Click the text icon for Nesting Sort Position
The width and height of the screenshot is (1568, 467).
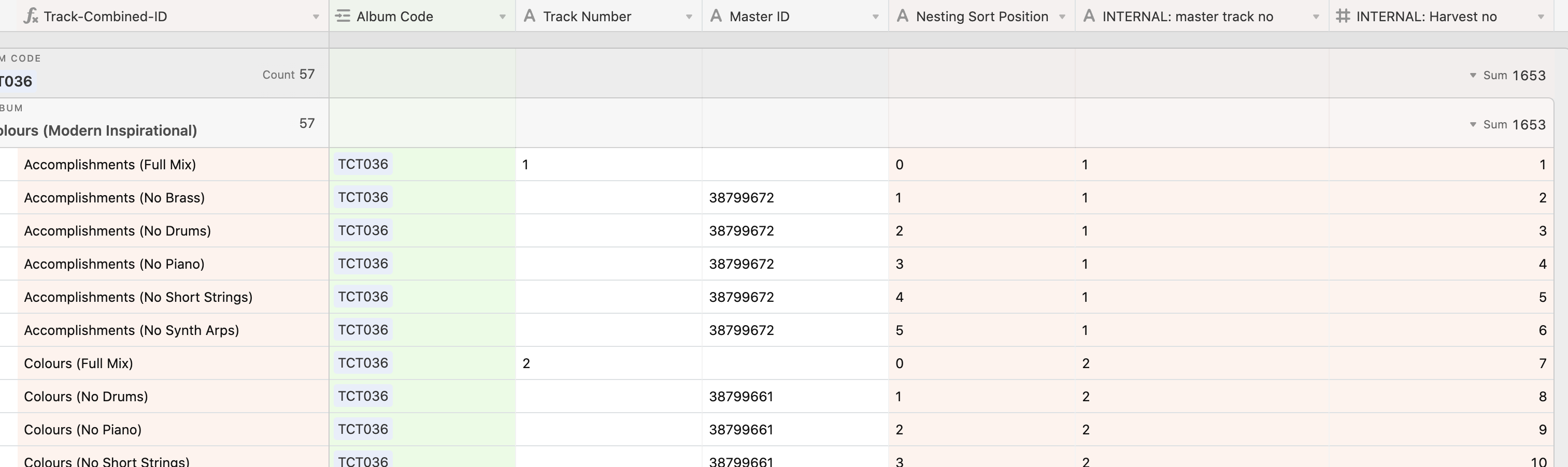(x=903, y=17)
